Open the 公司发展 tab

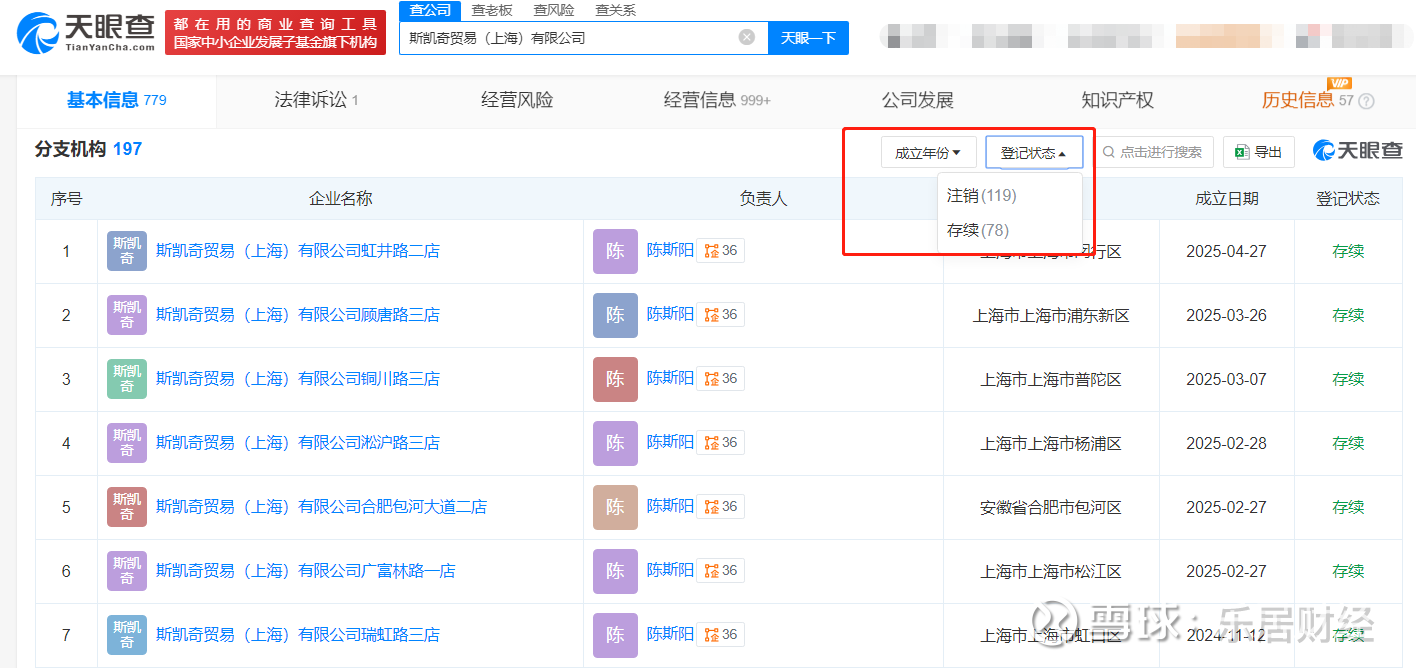click(917, 100)
